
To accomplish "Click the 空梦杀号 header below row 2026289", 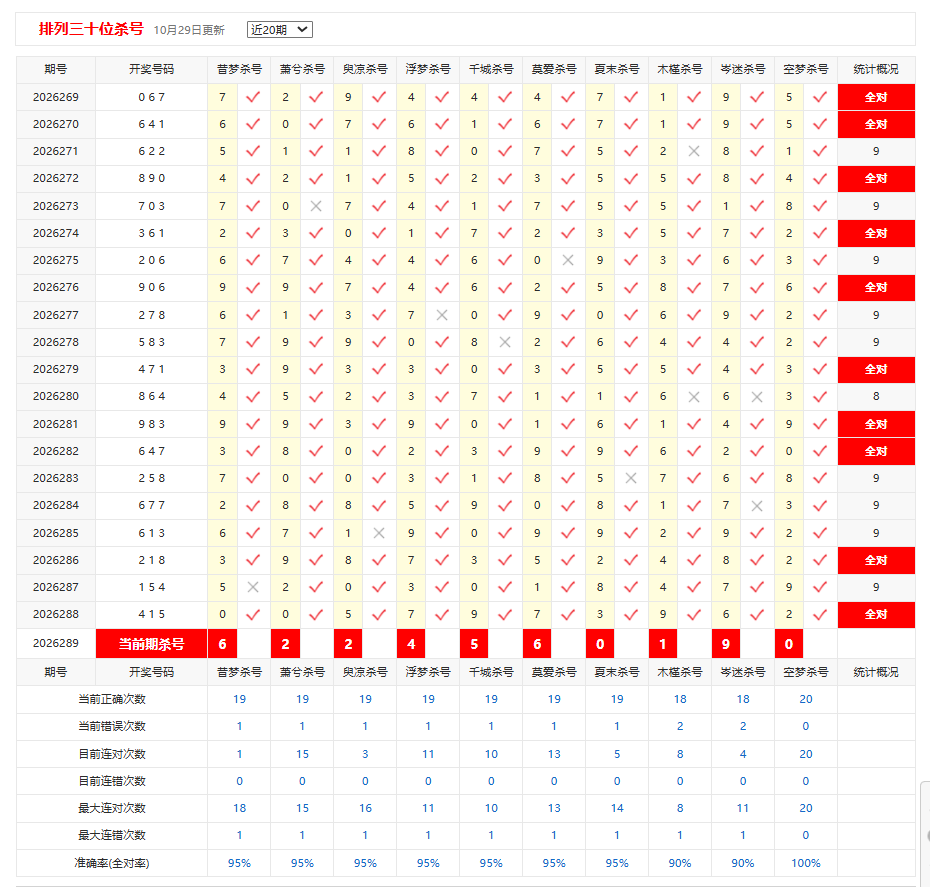I will coord(805,672).
